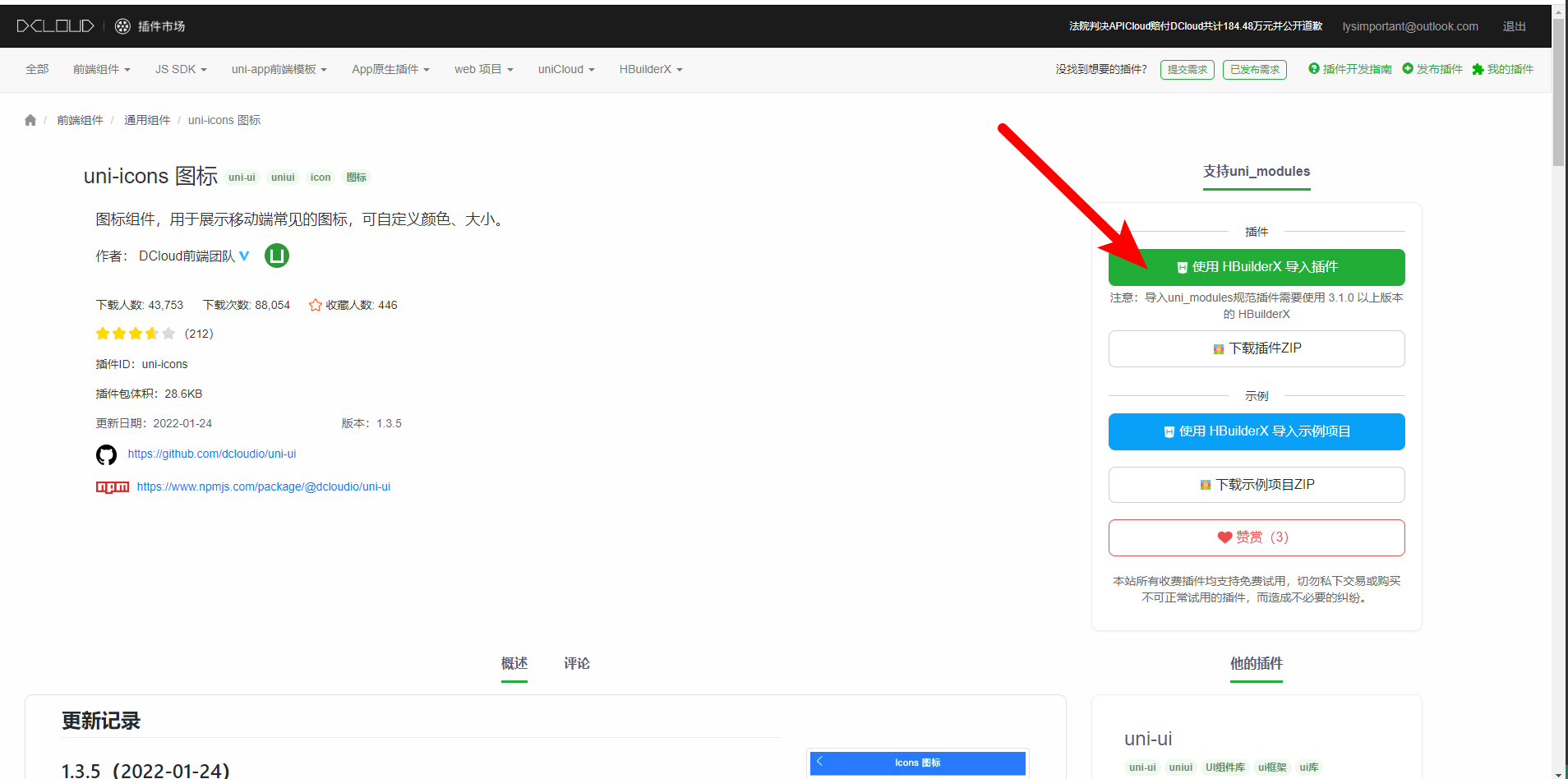The width and height of the screenshot is (1568, 779).
Task: Click 使用 HBuilderX 导入插件 button
Action: (x=1257, y=267)
